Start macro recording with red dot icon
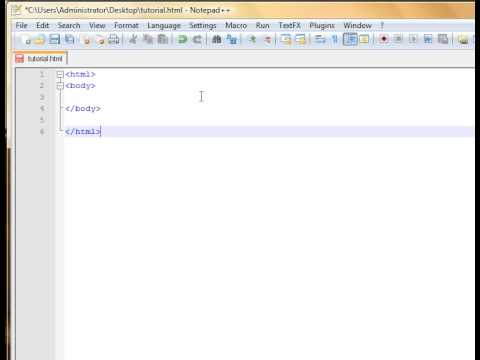 384,39
